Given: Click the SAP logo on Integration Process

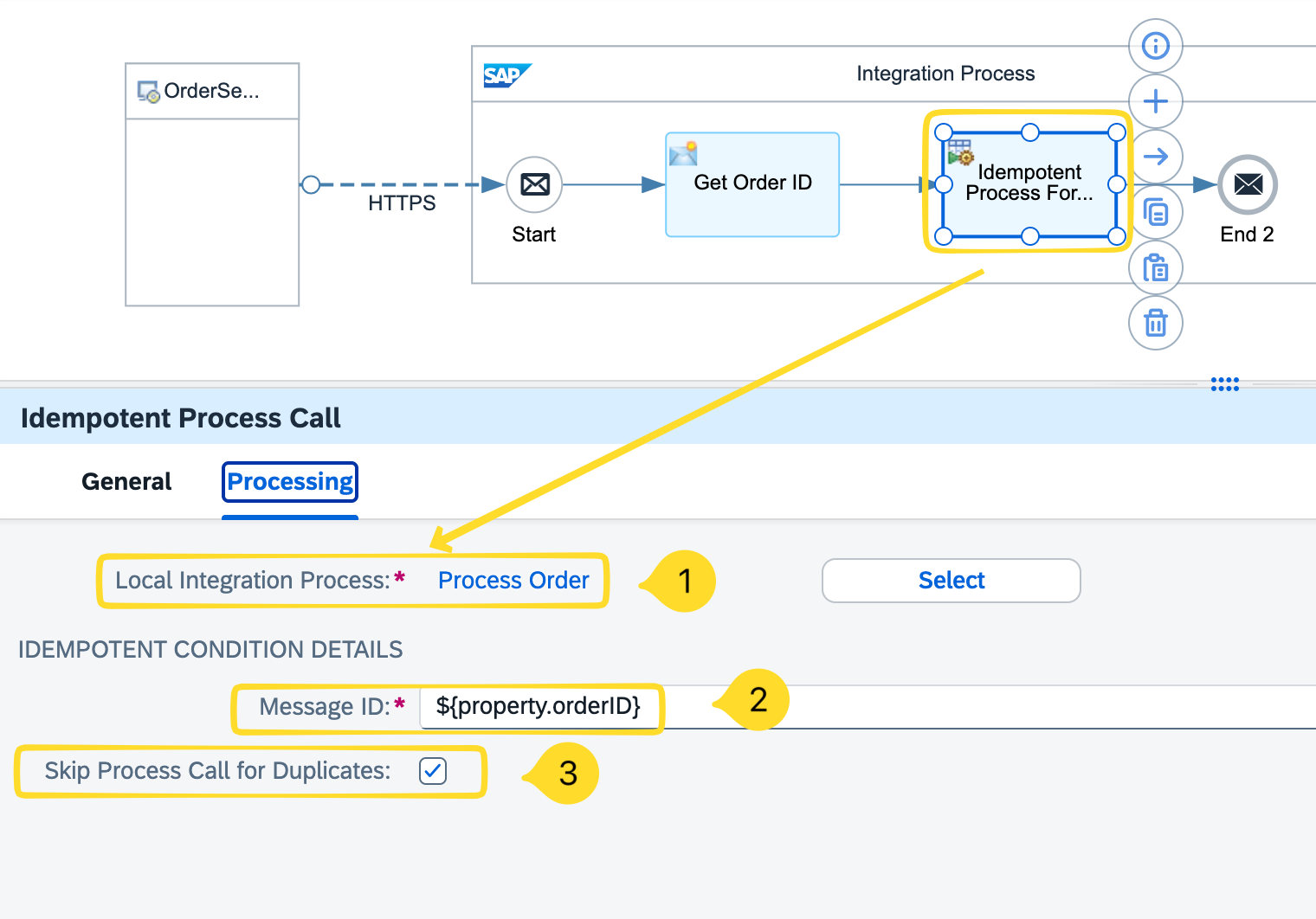Looking at the screenshot, I should 506,75.
